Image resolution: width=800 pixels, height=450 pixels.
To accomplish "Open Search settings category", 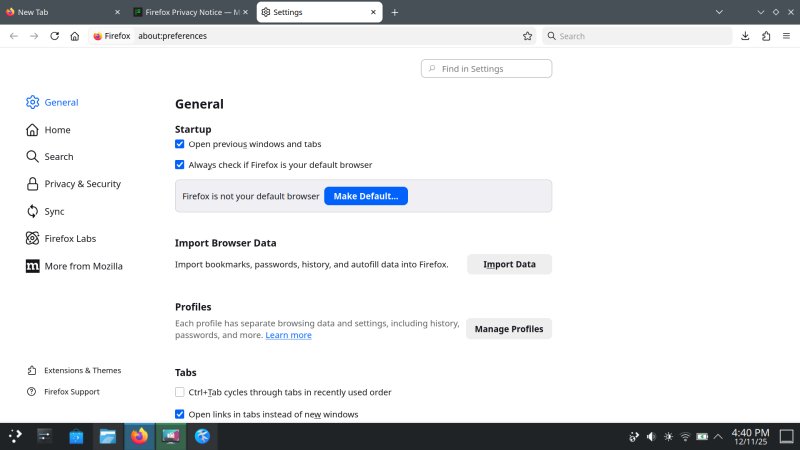I will click(49, 157).
